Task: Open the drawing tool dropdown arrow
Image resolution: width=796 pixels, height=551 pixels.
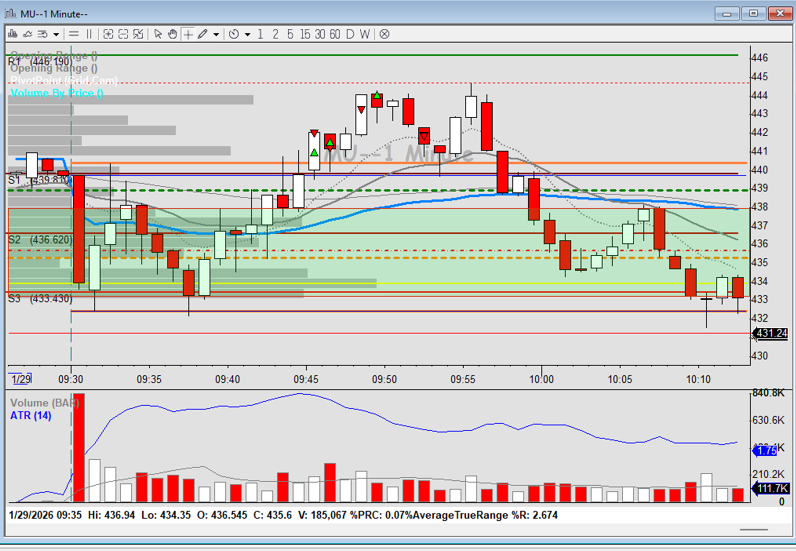Action: pyautogui.click(x=216, y=35)
